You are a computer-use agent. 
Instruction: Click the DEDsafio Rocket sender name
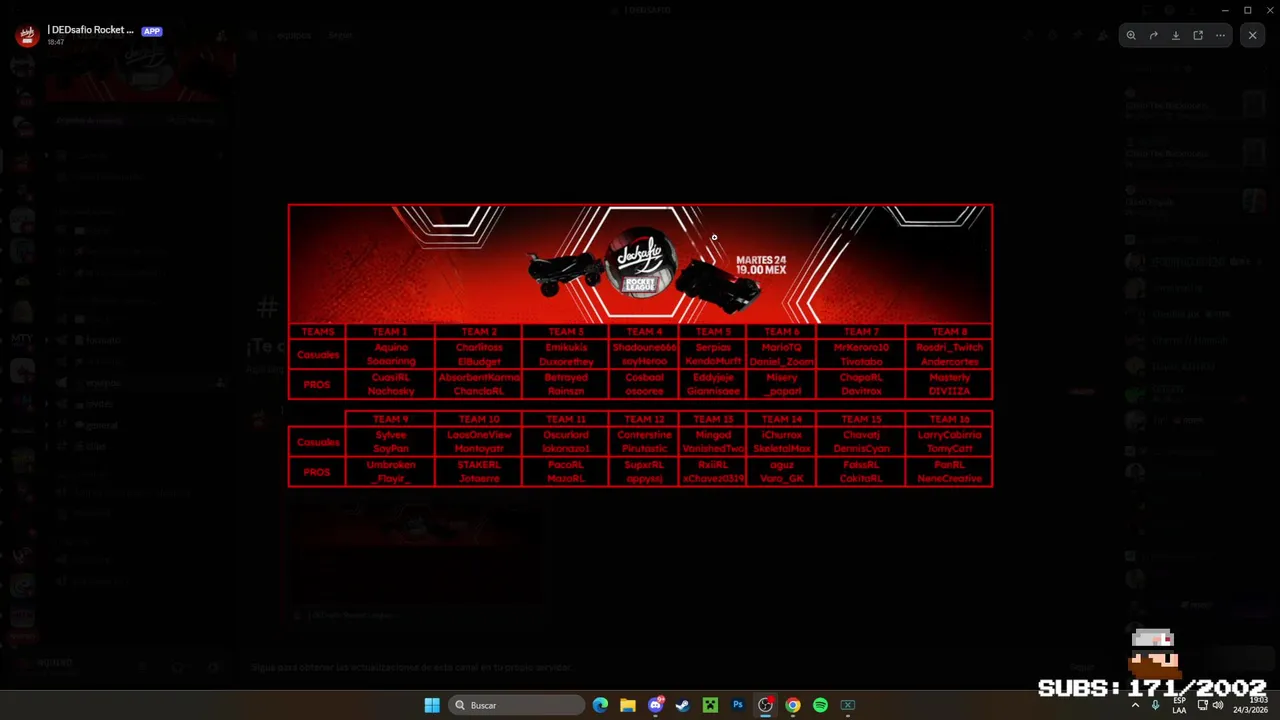pyautogui.click(x=90, y=30)
